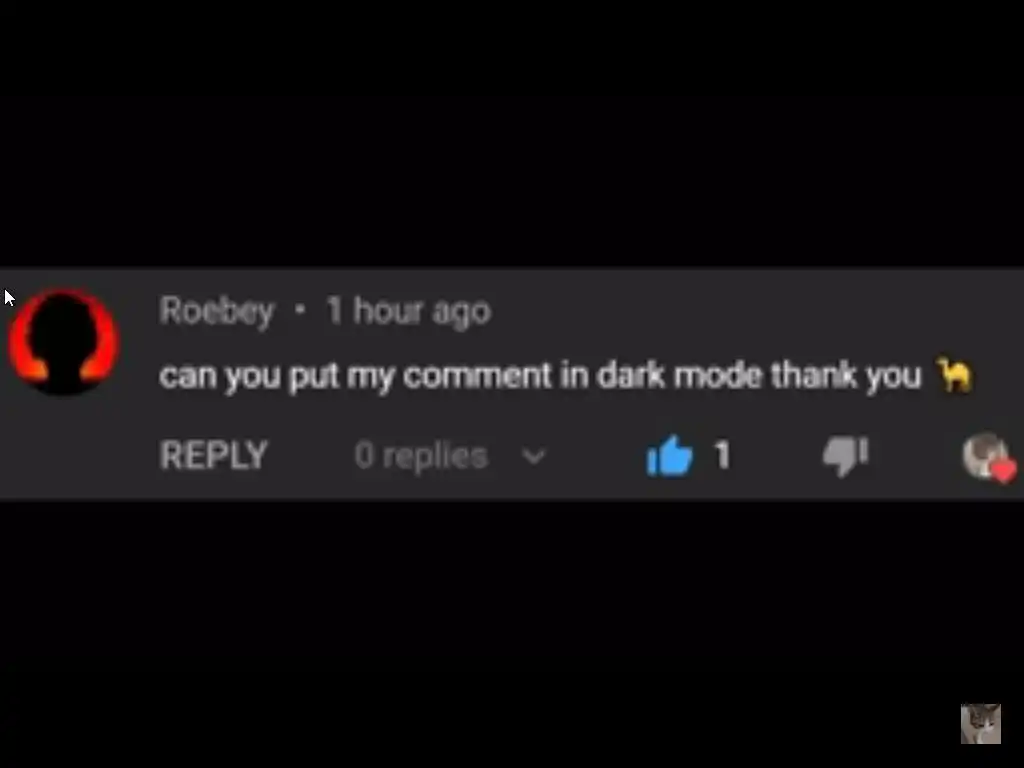Select the cat picture in the bottom corner
Image resolution: width=1024 pixels, height=768 pixels.
980,724
